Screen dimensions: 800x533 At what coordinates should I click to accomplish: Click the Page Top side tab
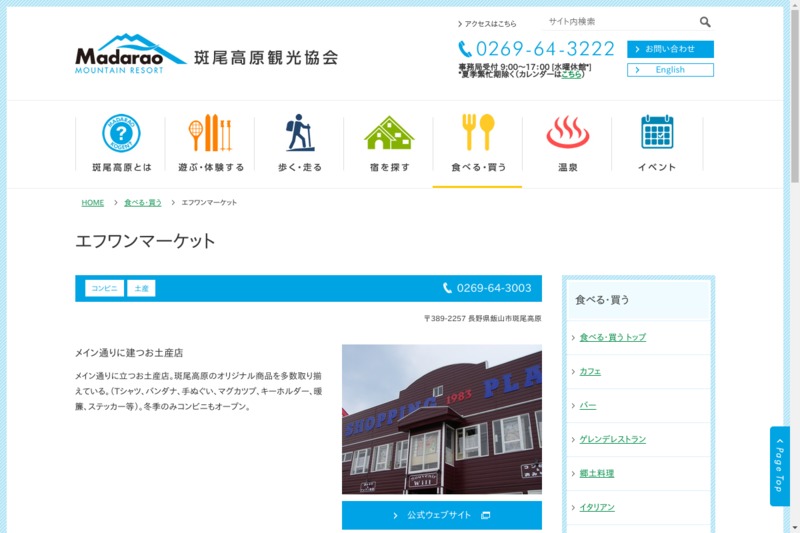tap(779, 467)
